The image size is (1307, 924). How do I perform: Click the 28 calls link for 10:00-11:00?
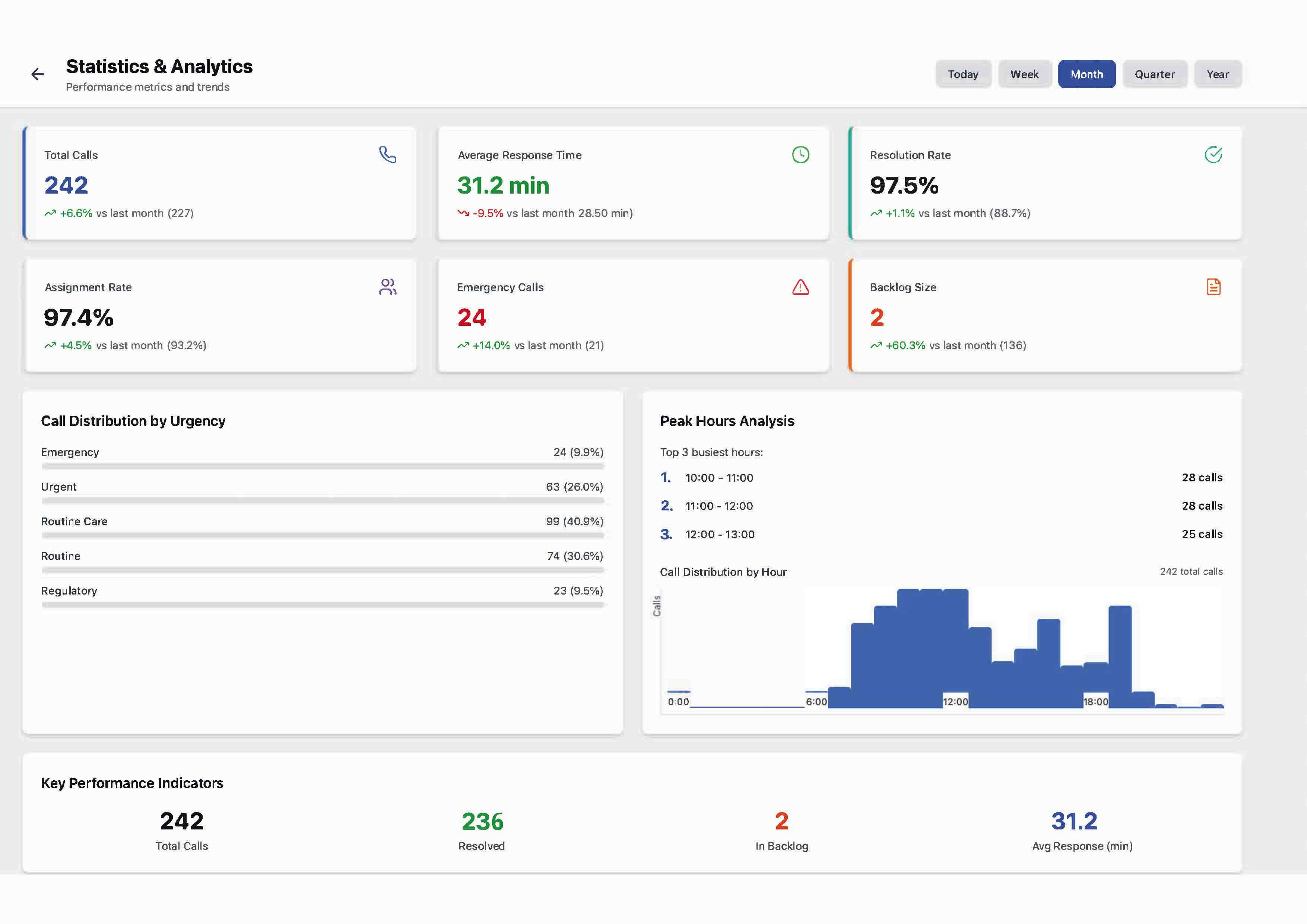[x=1203, y=477]
